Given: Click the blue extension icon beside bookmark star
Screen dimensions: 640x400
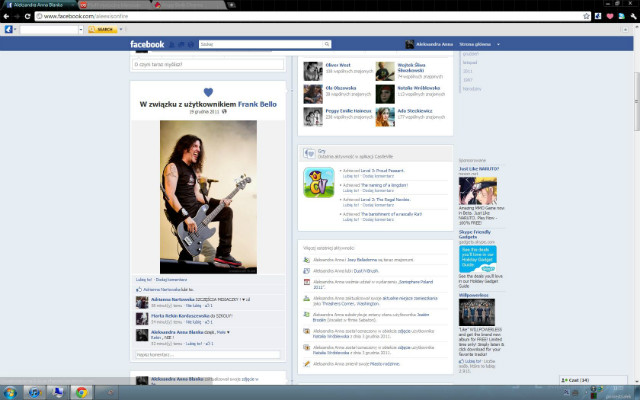Looking at the screenshot, I should (598, 16).
